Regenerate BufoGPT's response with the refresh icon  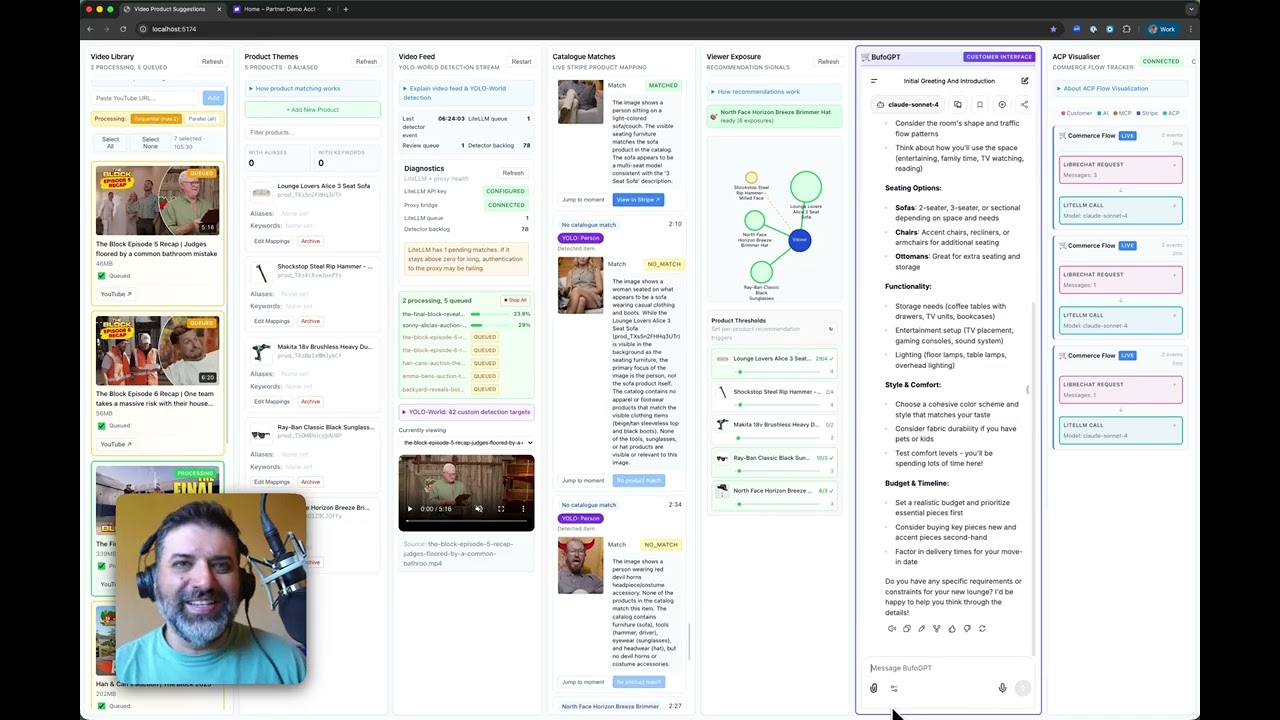point(981,628)
